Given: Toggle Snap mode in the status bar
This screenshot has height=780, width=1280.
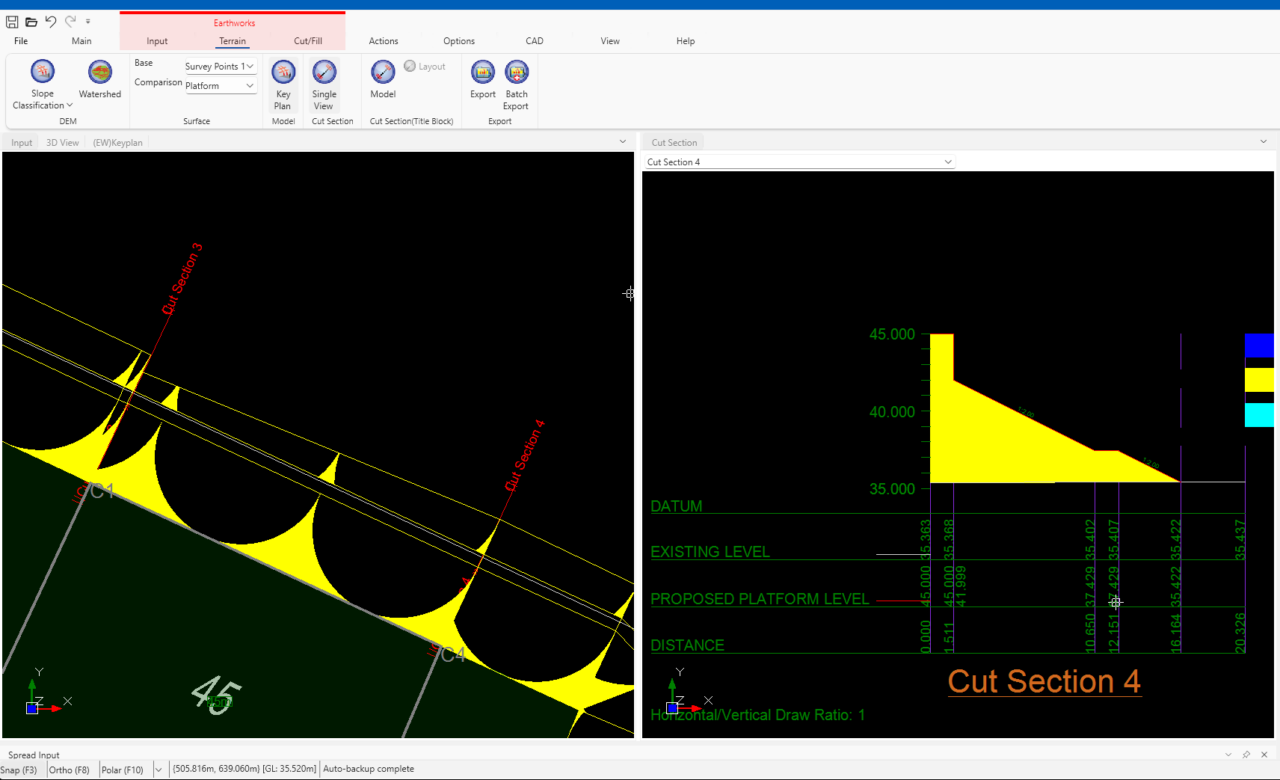Looking at the screenshot, I should [20, 769].
